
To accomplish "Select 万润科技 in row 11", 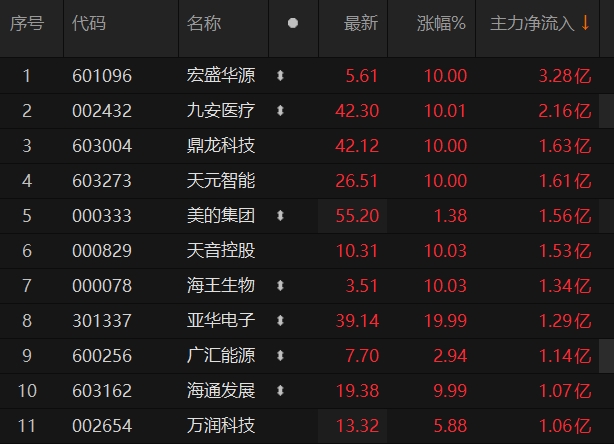I will click(x=221, y=425).
